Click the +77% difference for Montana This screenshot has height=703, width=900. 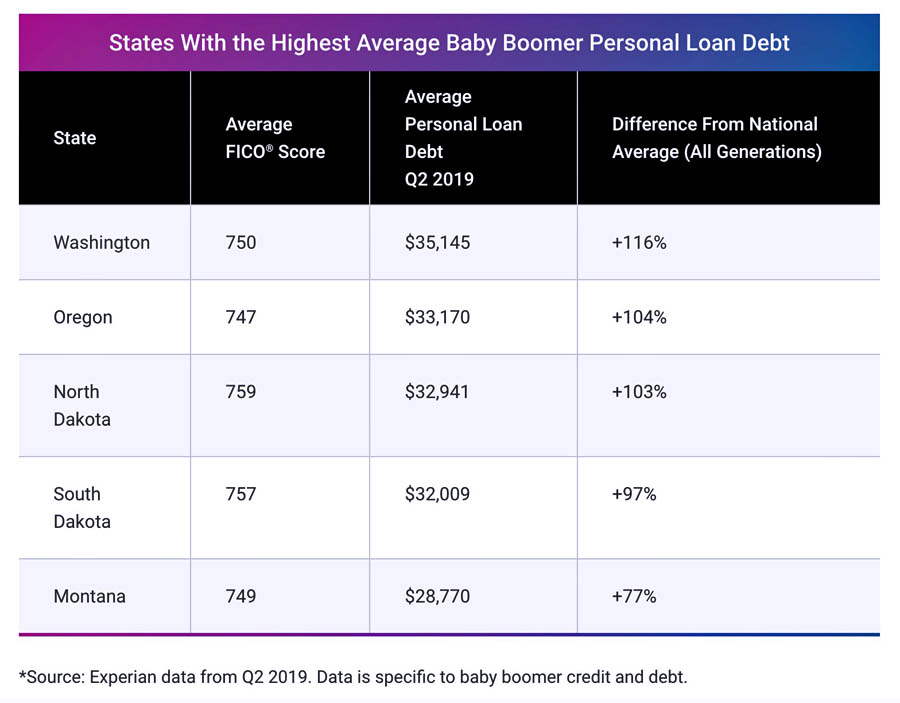[x=634, y=596]
